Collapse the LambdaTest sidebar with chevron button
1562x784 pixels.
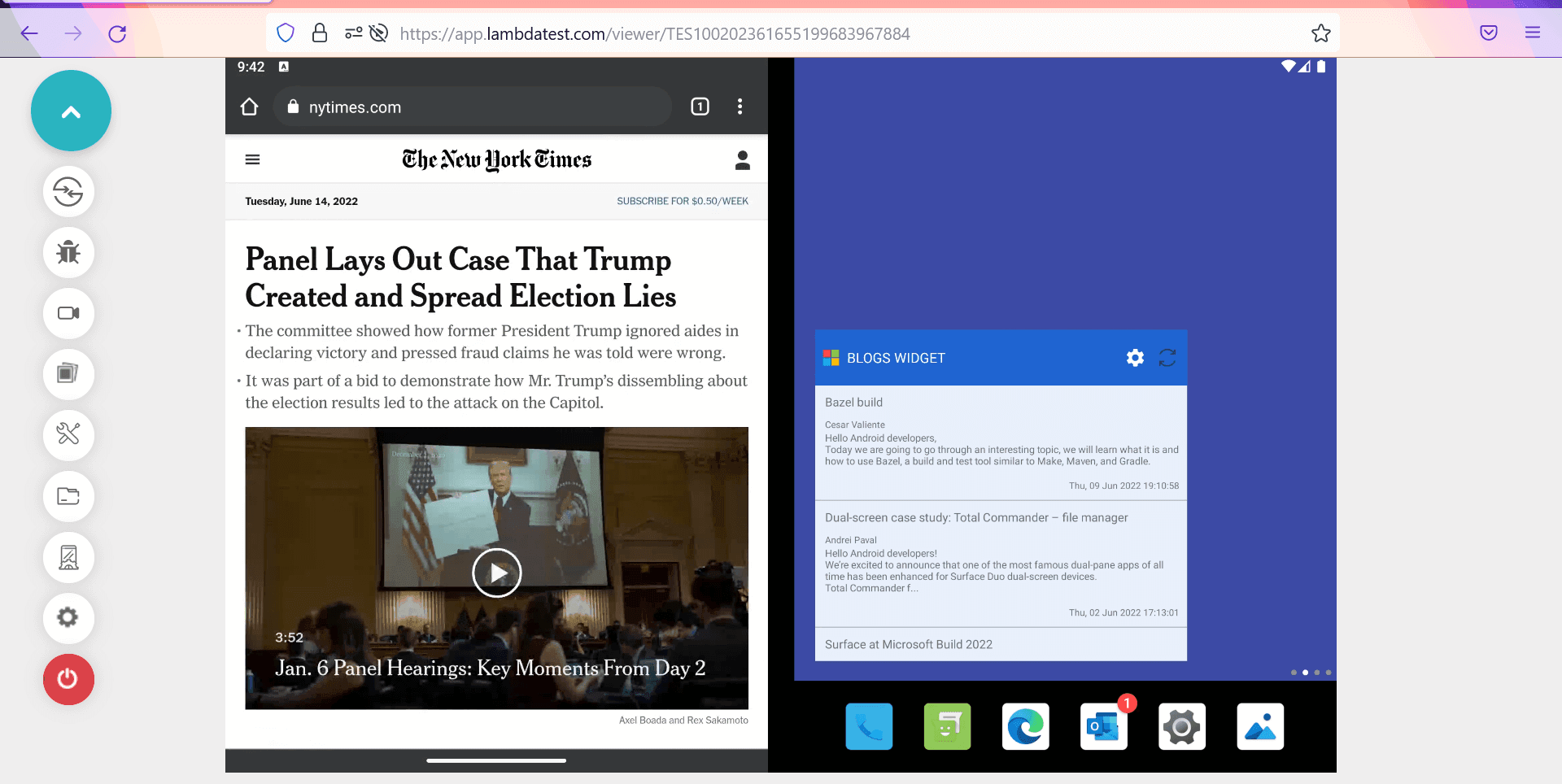pyautogui.click(x=71, y=111)
